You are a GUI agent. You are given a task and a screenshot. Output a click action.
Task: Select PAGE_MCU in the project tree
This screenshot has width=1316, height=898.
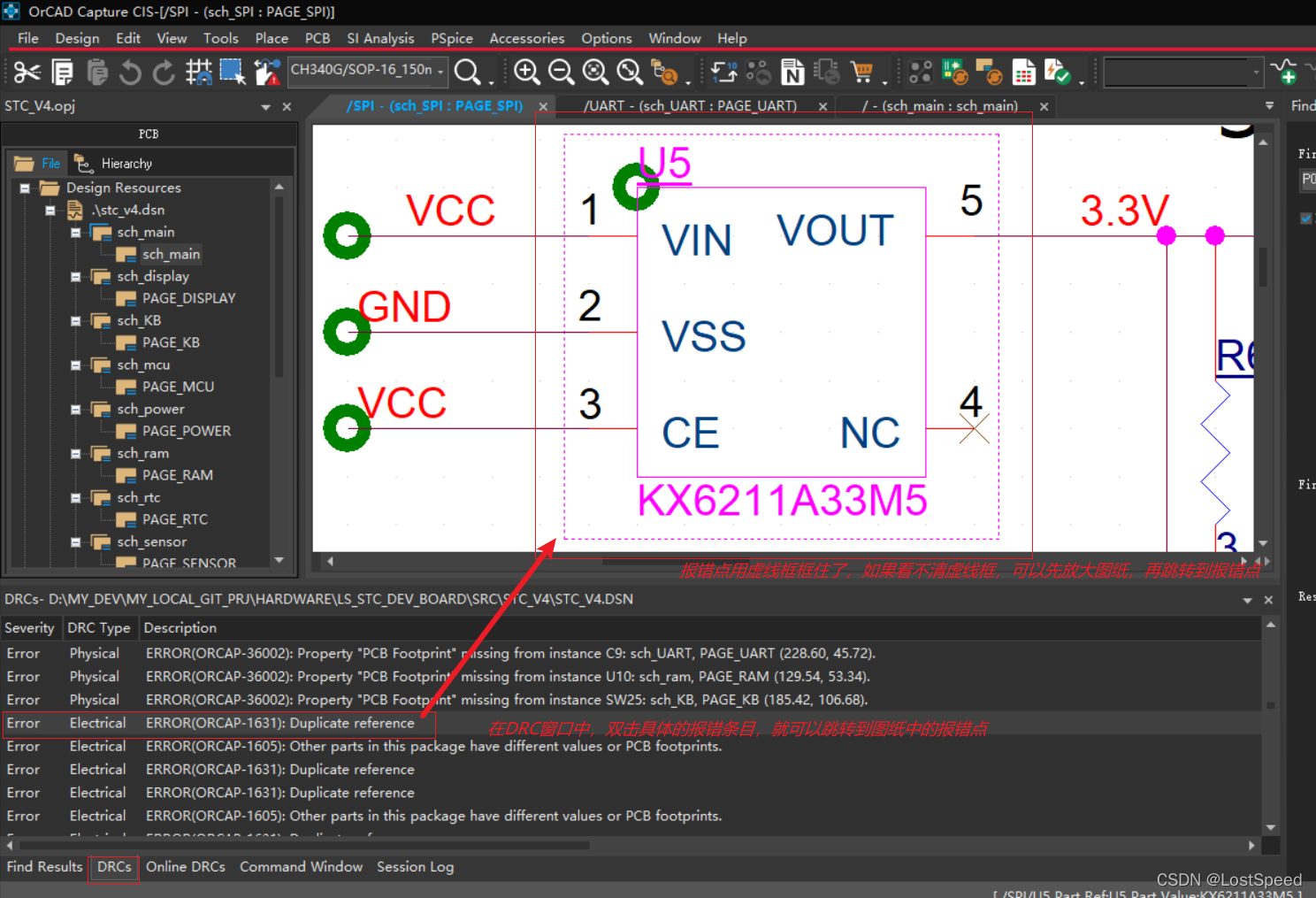tap(178, 387)
